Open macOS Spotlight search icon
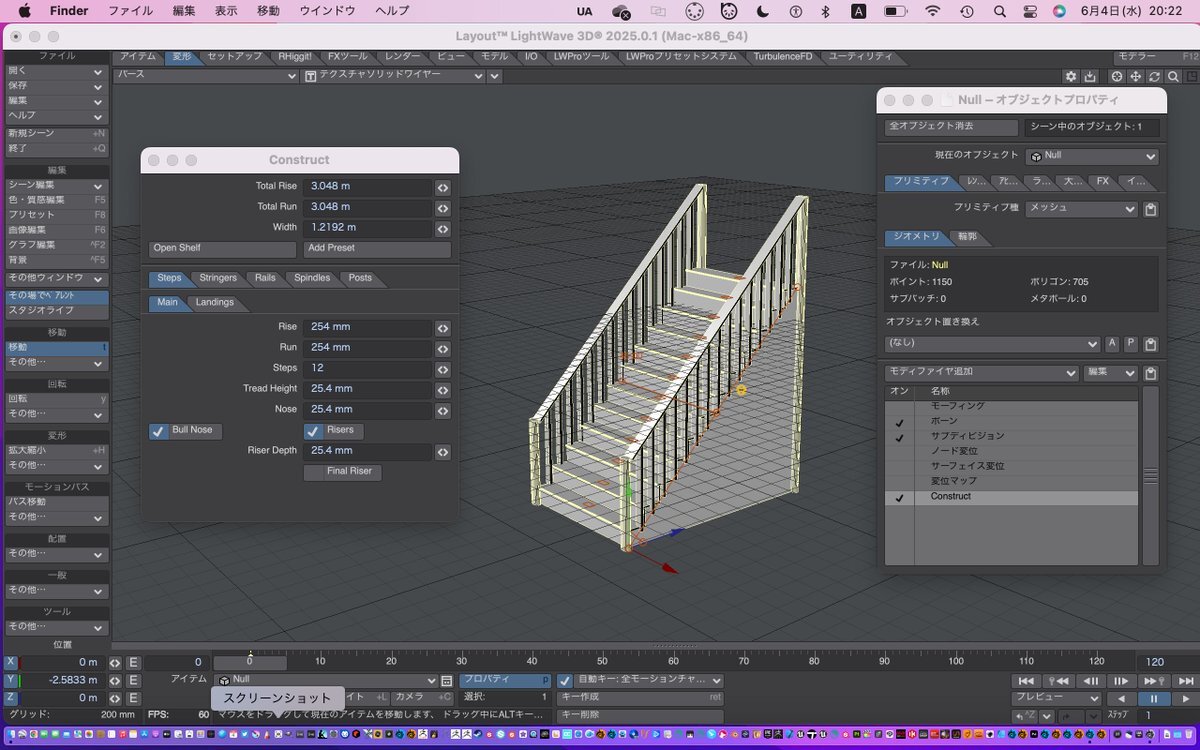This screenshot has width=1200, height=750. 999,11
